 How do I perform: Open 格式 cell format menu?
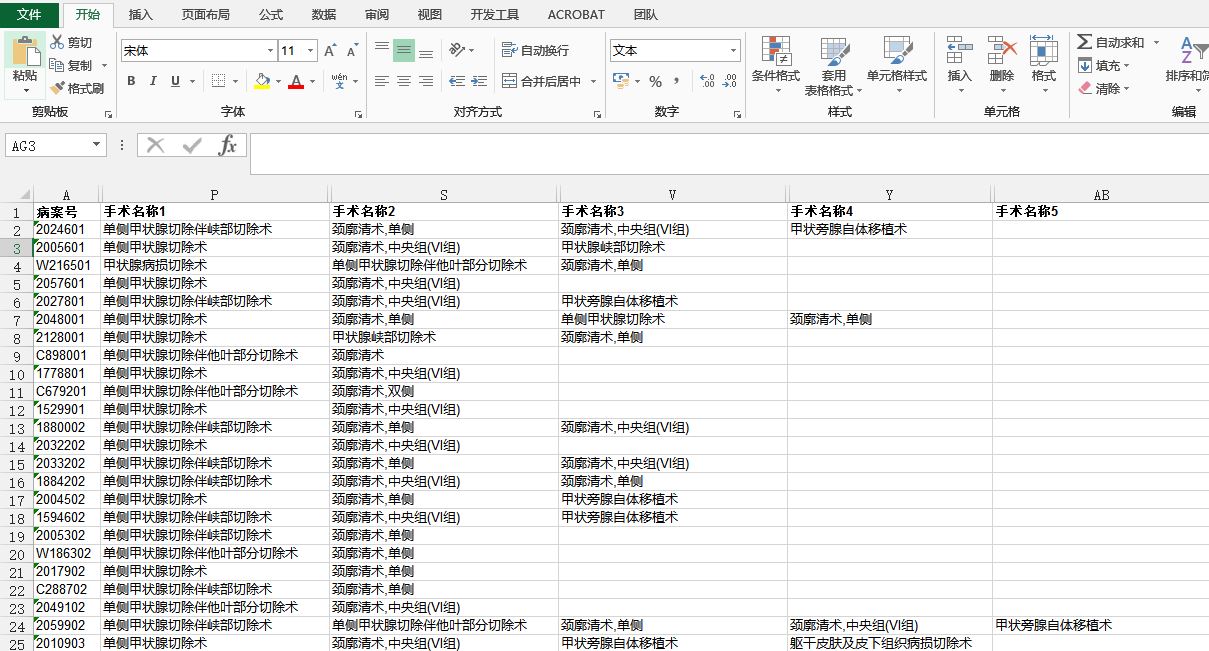coord(1044,65)
